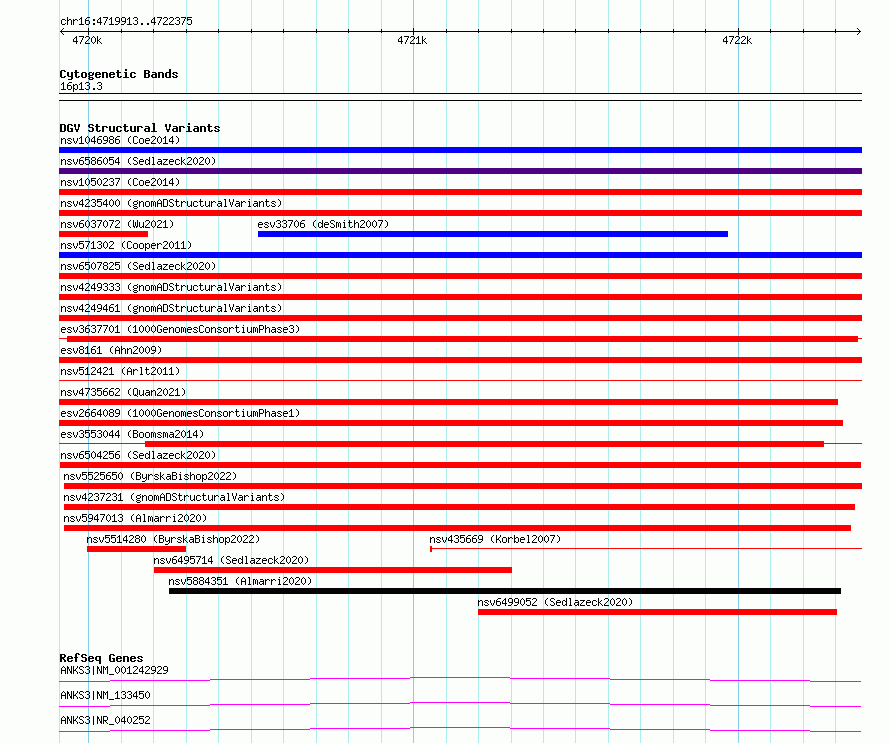
Task: Open the nsv6499052 (Sedlazeck2020) label
Action: coord(555,602)
